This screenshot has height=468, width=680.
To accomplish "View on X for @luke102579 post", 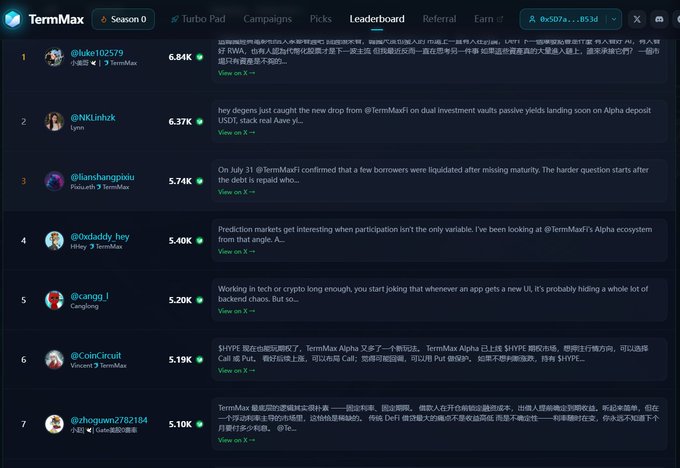I will (x=236, y=73).
